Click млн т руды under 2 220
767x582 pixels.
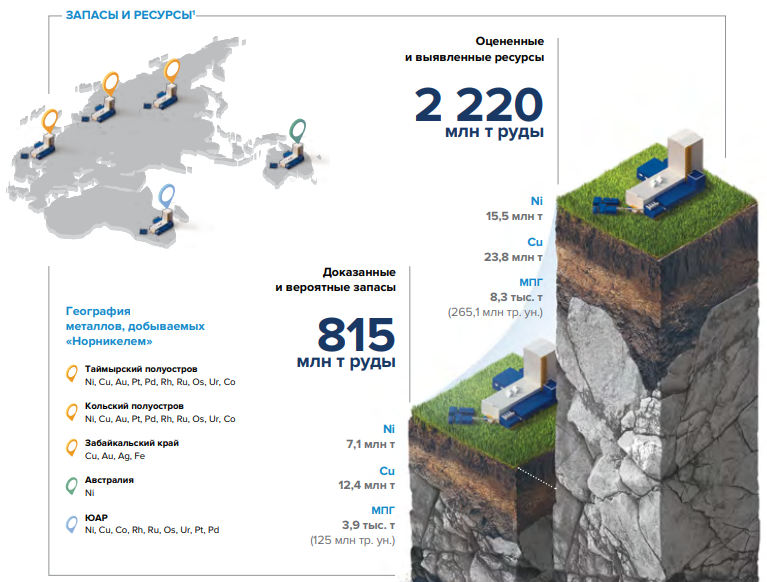click(495, 132)
